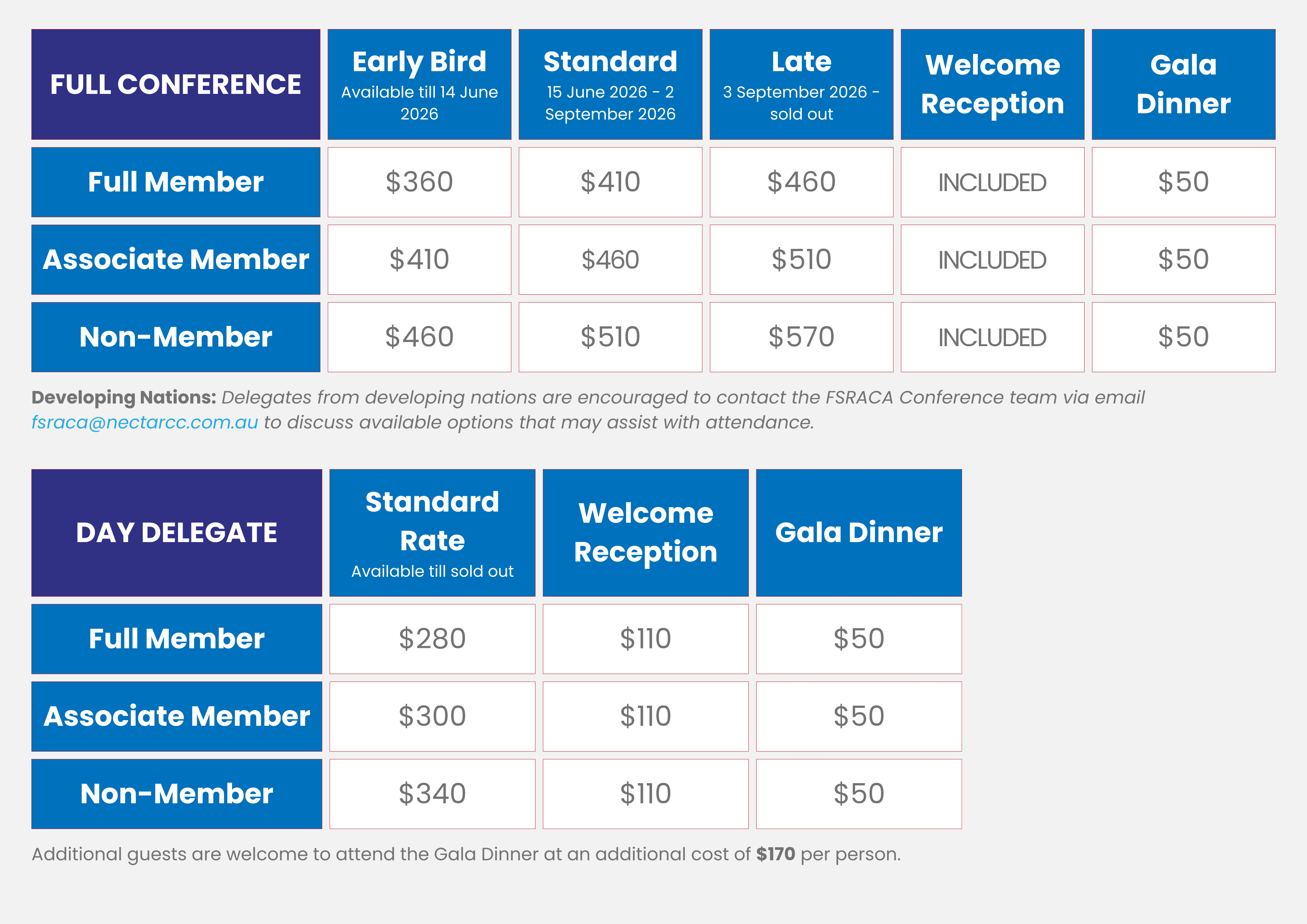Image resolution: width=1307 pixels, height=924 pixels.
Task: Click the FULL CONFERENCE table header
Action: (175, 84)
